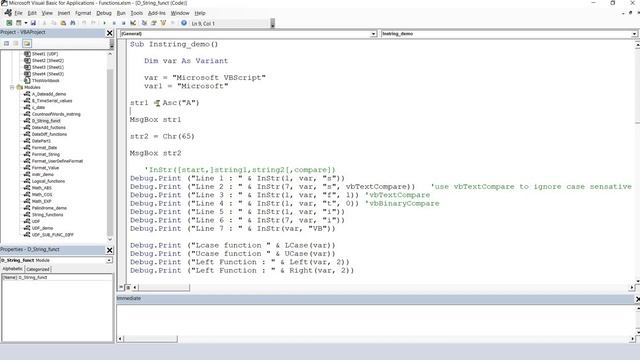The width and height of the screenshot is (640, 360).
Task: Click the Copy toolbar icon
Action: [x=53, y=23]
